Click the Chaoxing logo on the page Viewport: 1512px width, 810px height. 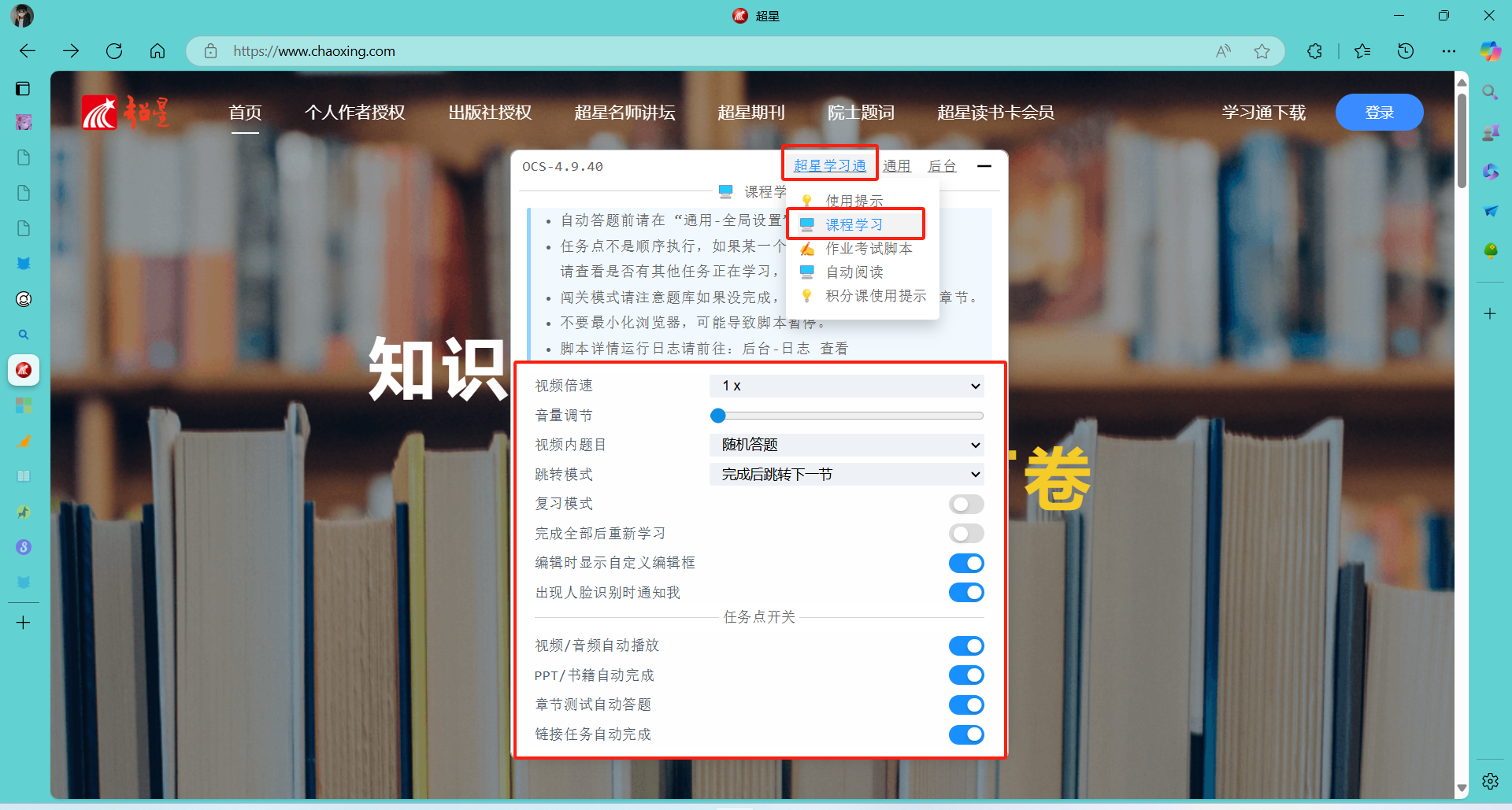click(x=125, y=113)
